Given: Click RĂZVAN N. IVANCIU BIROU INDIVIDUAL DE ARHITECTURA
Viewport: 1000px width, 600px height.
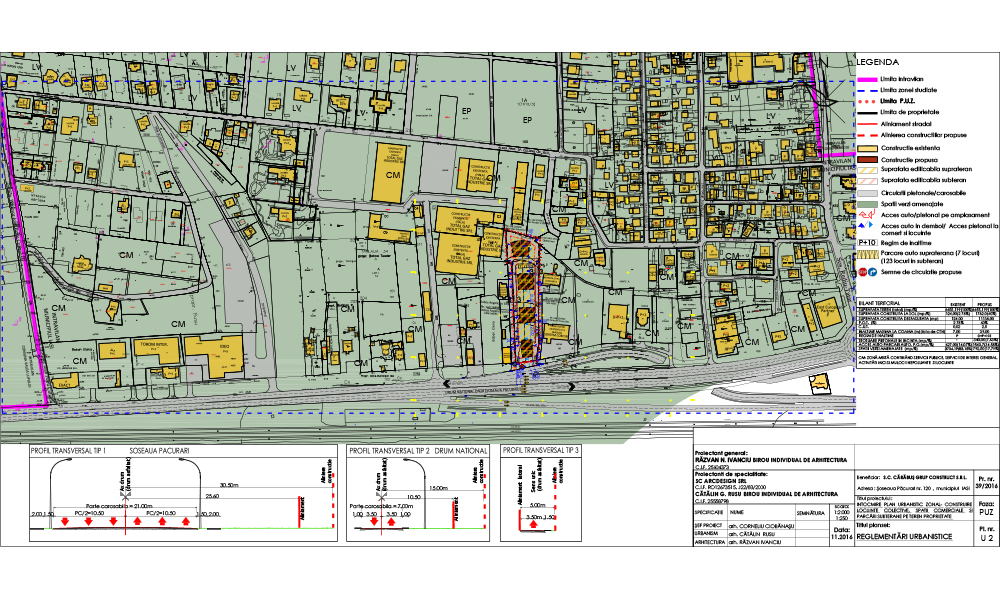Looking at the screenshot, I should pos(771,460).
